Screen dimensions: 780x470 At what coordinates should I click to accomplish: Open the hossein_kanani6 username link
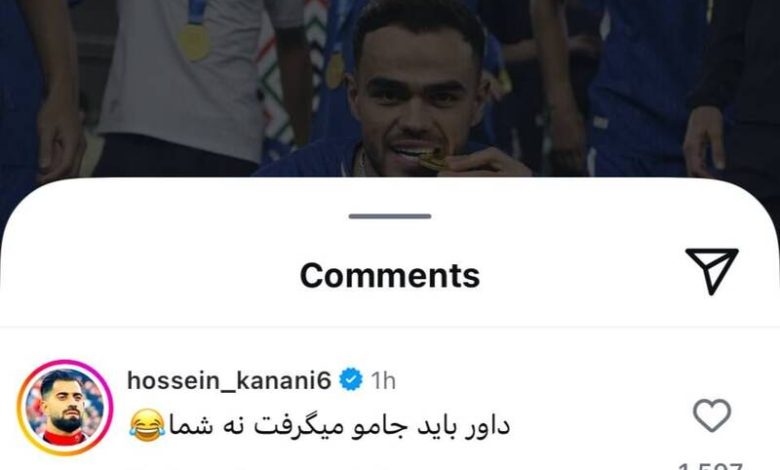click(x=229, y=381)
